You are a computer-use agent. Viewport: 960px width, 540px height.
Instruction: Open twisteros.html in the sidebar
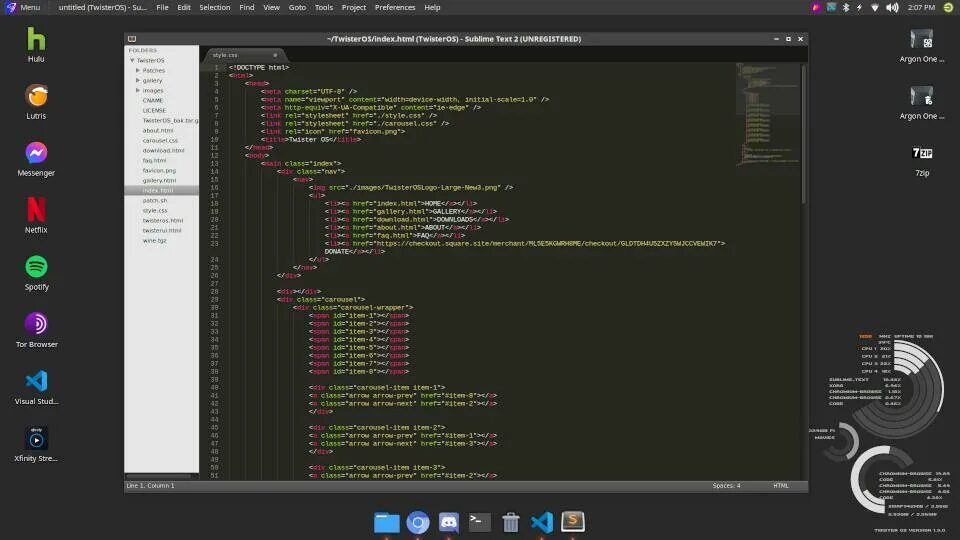click(163, 220)
